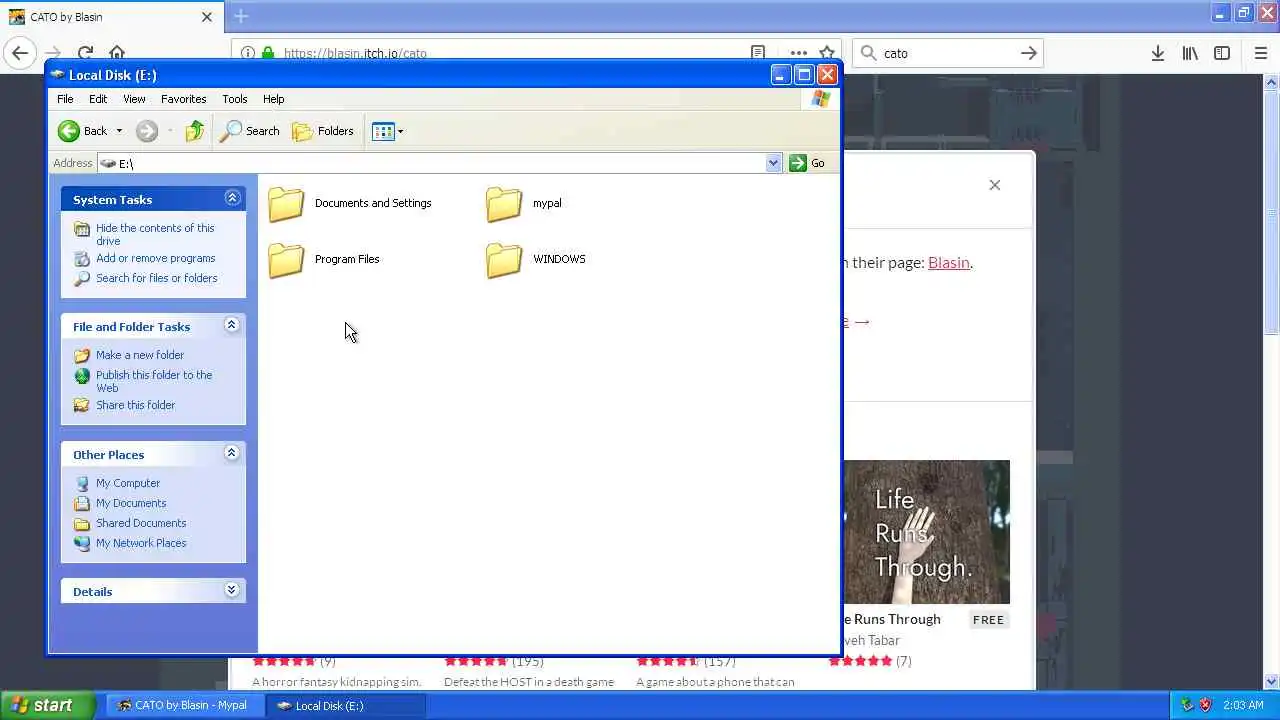Click the Forward arrow in Explorer toolbar
This screenshot has width=1280, height=720.
(147, 131)
